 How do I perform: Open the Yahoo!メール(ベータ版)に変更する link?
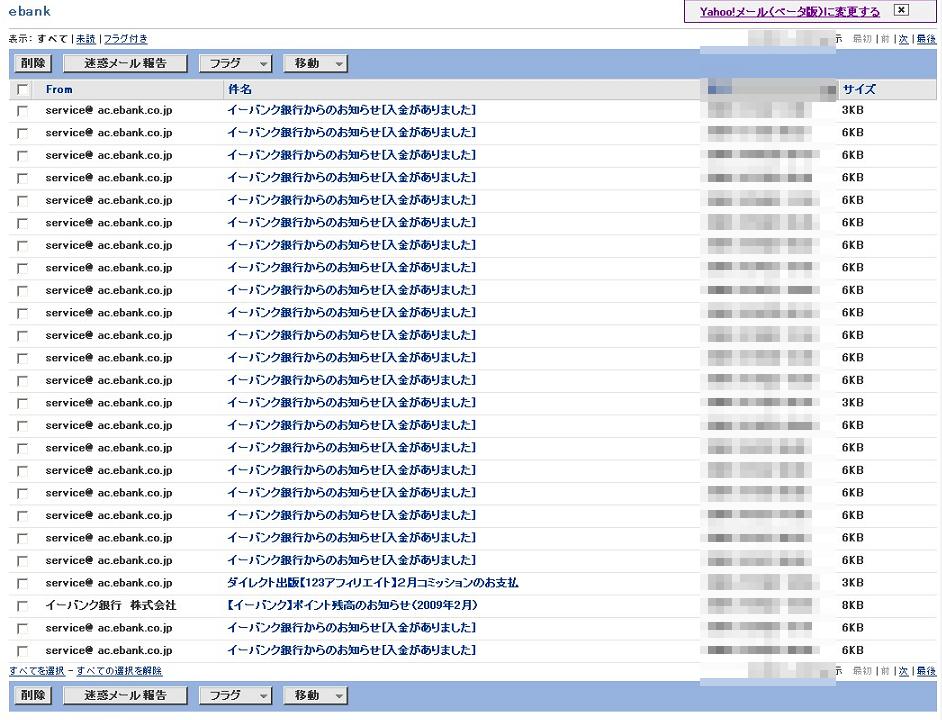click(x=789, y=11)
